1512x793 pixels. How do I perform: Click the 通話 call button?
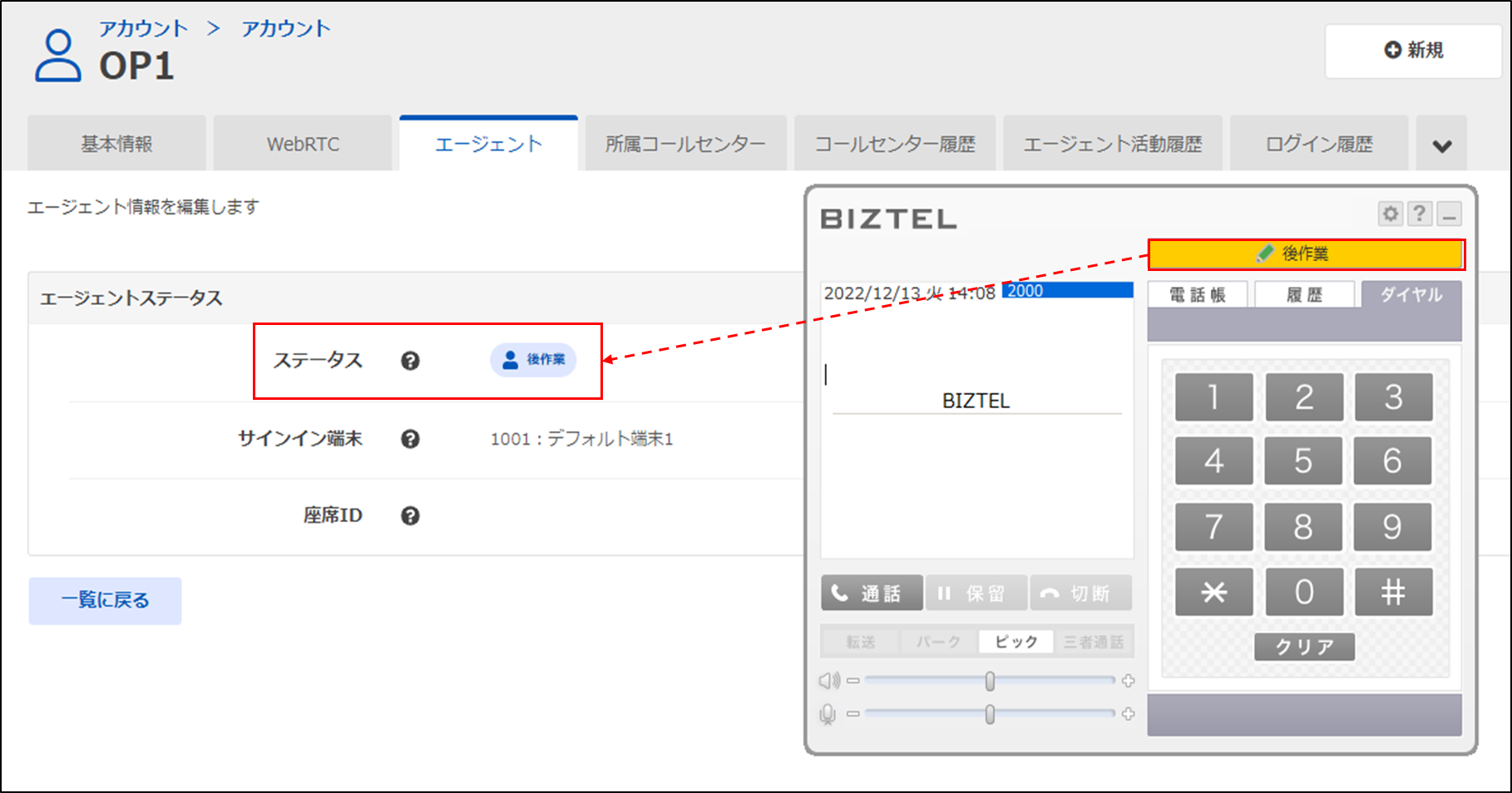click(872, 594)
